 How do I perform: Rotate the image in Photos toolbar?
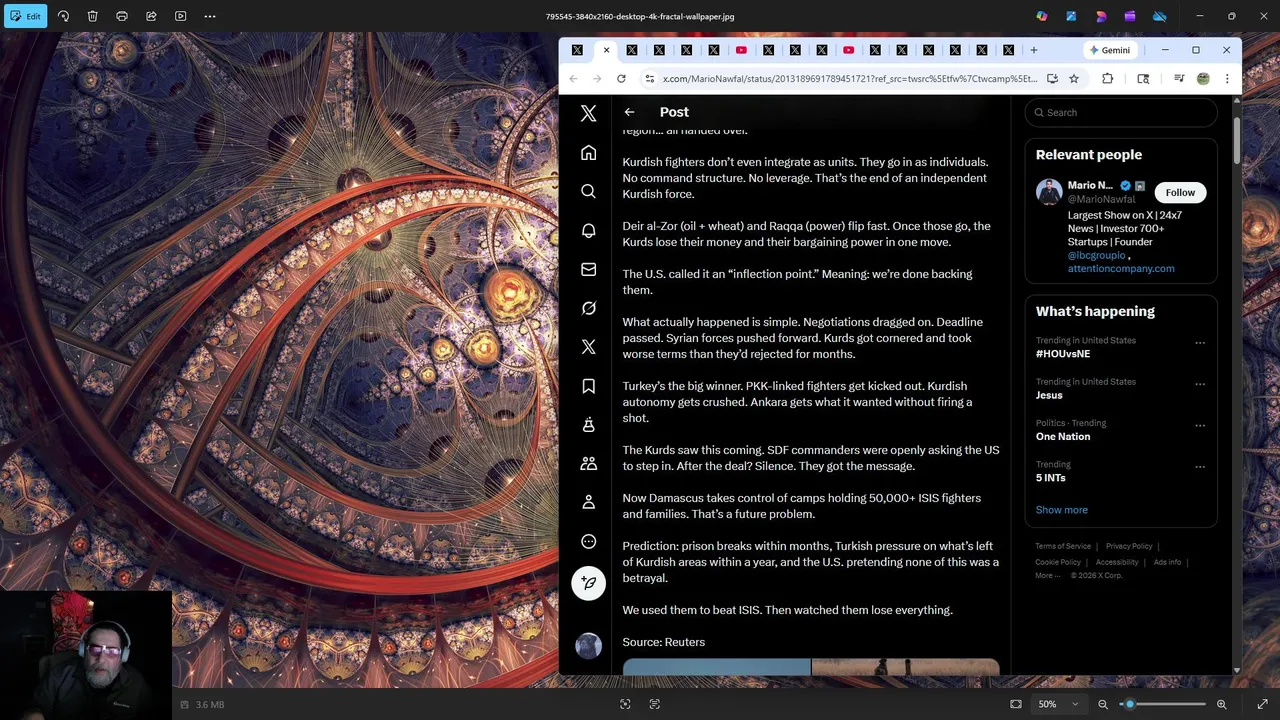(63, 16)
